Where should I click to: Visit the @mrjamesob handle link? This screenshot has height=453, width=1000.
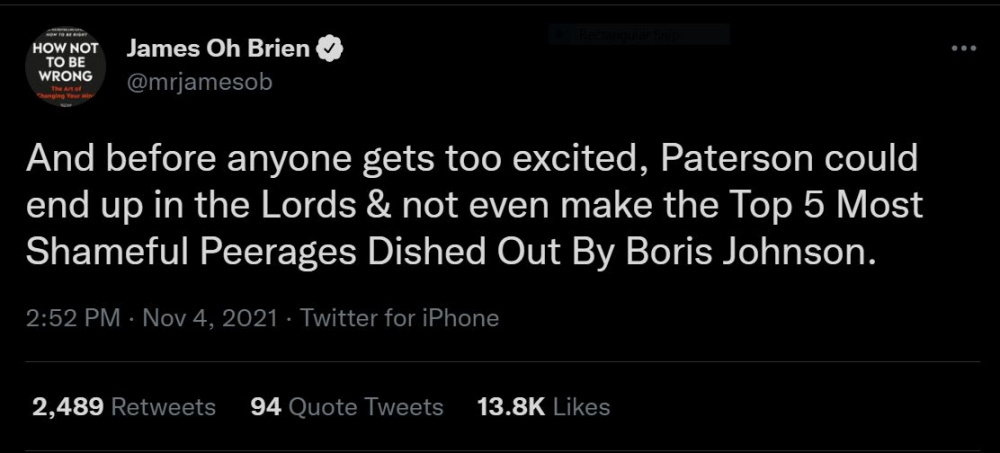(199, 83)
